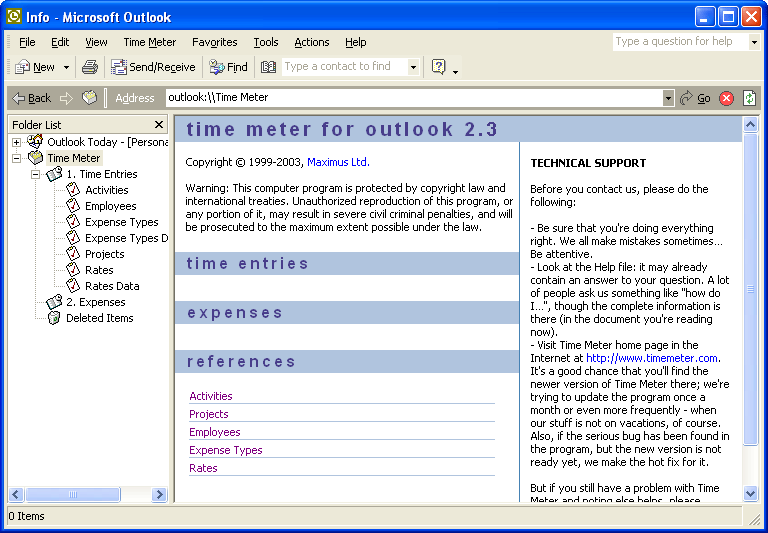
Task: Click folder list scroll right arrow
Action: pos(159,494)
